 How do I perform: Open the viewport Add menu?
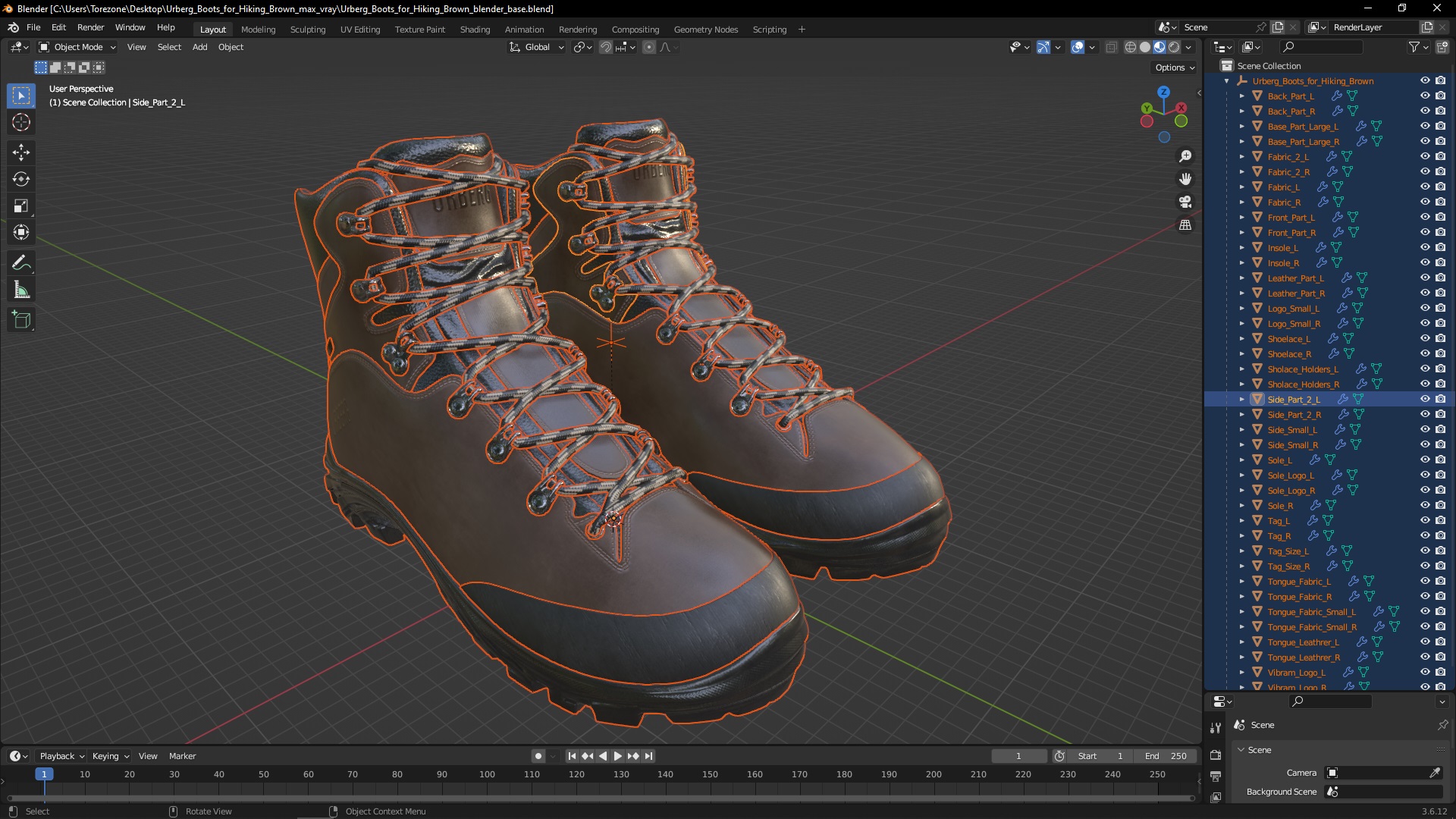(x=199, y=47)
